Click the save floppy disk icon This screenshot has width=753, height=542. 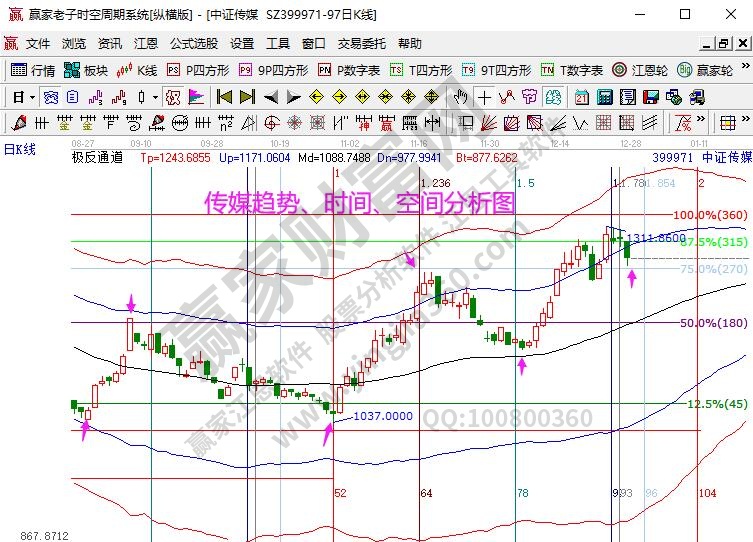[652, 97]
